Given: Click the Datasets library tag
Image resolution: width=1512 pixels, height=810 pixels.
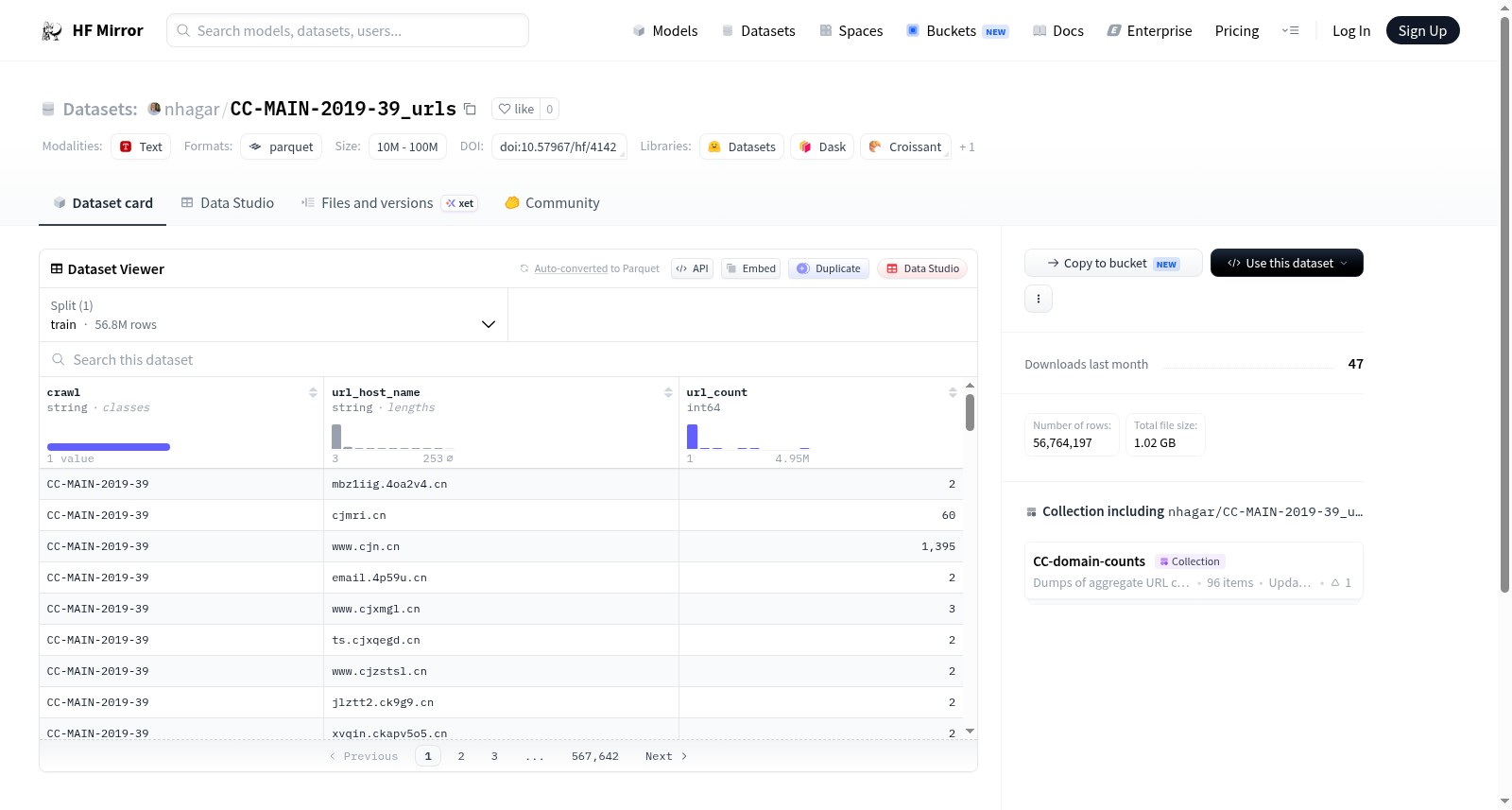Looking at the screenshot, I should 742,146.
